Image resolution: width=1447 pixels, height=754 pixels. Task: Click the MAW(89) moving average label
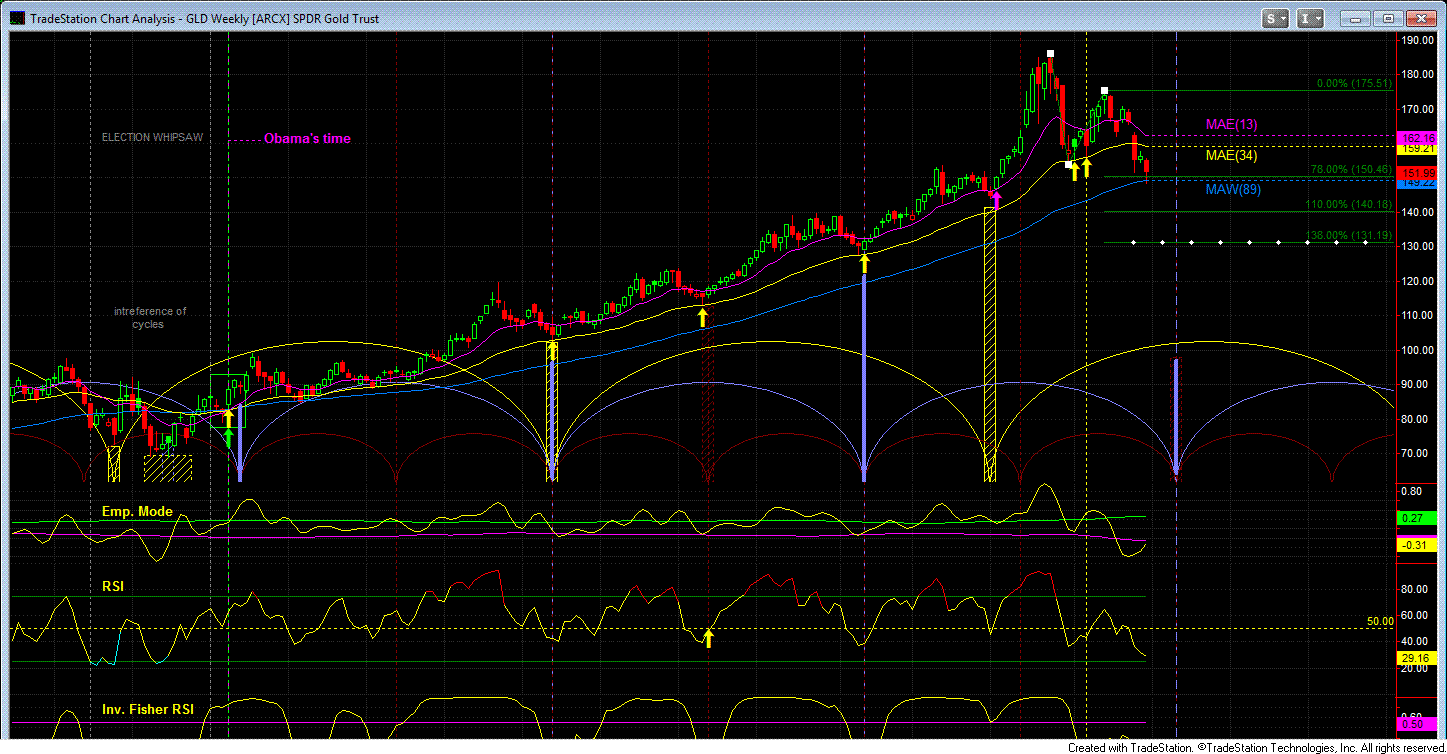pos(1231,188)
